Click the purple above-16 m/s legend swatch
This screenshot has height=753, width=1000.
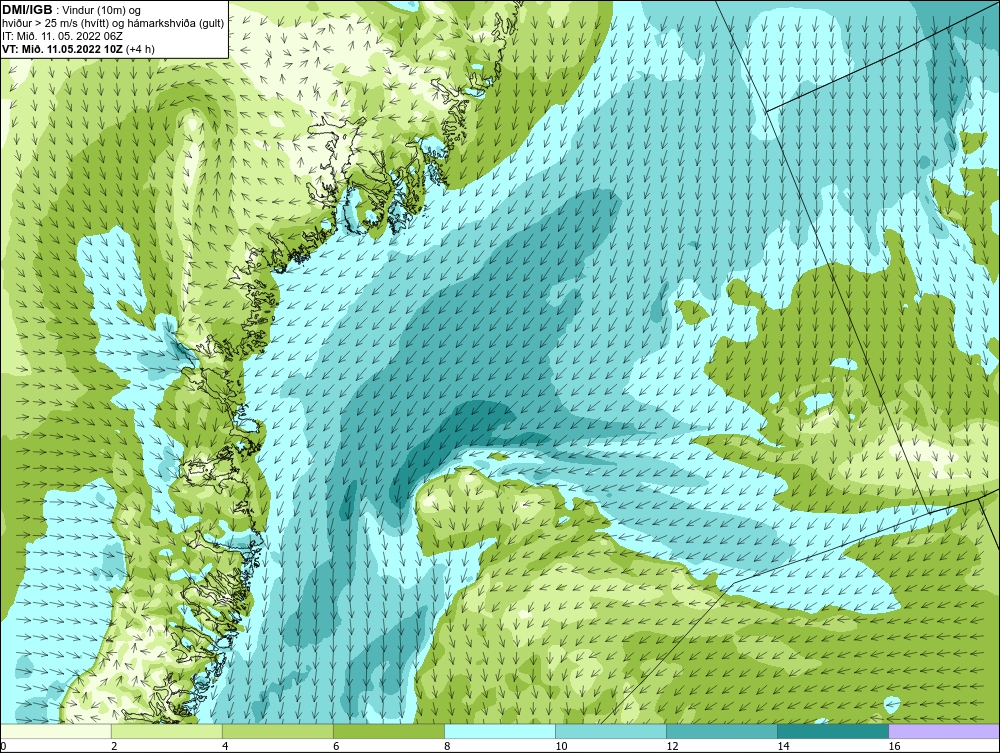[944, 731]
